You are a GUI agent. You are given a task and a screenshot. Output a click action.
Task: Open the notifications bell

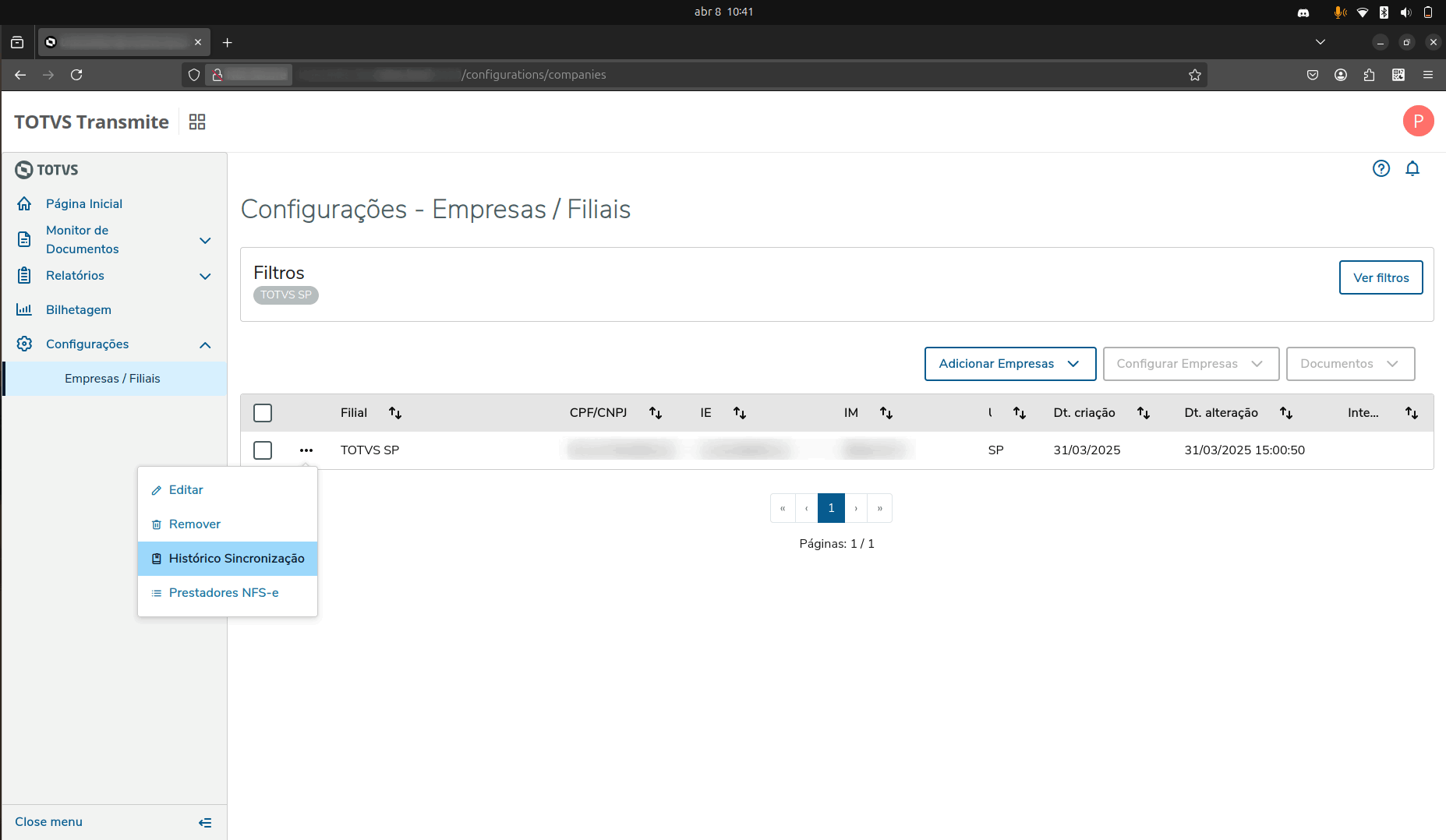click(1412, 168)
